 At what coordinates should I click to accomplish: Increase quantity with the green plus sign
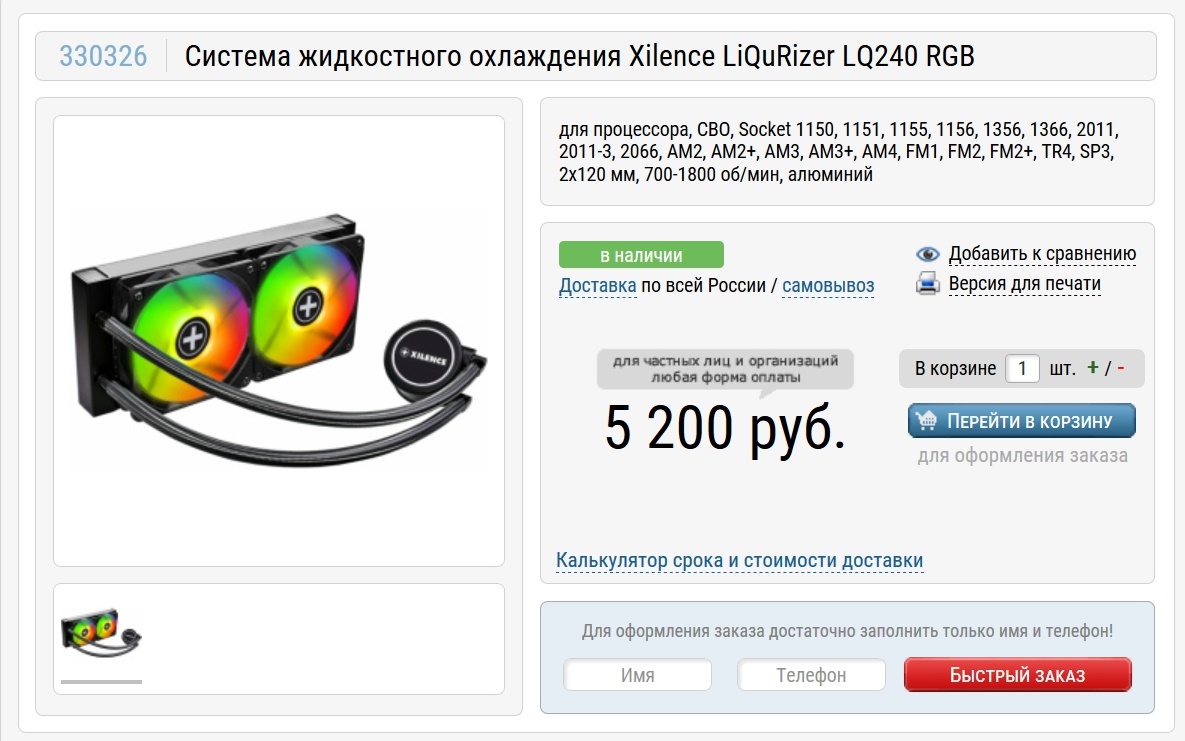[1092, 367]
